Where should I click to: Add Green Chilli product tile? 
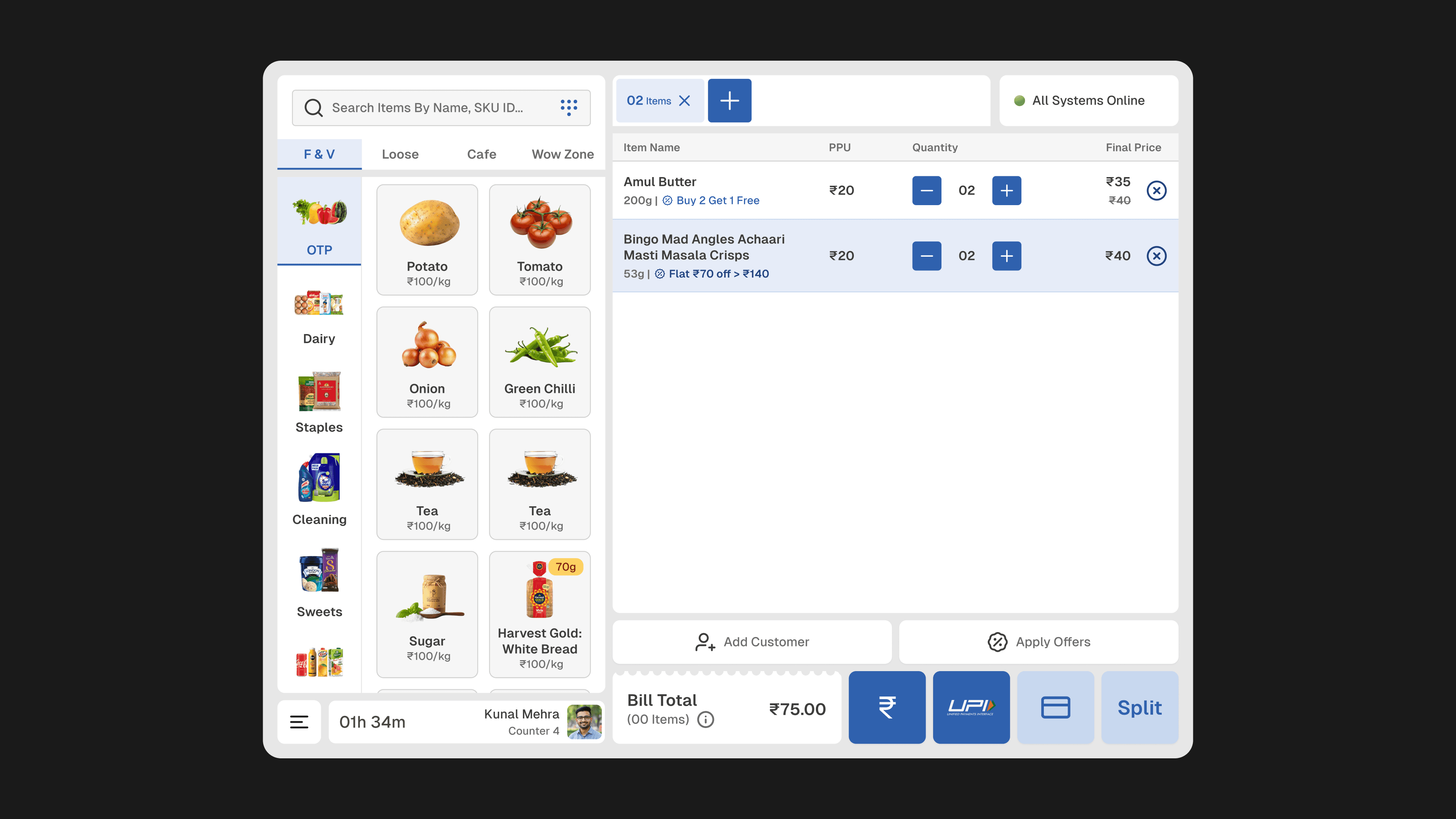[x=539, y=362]
